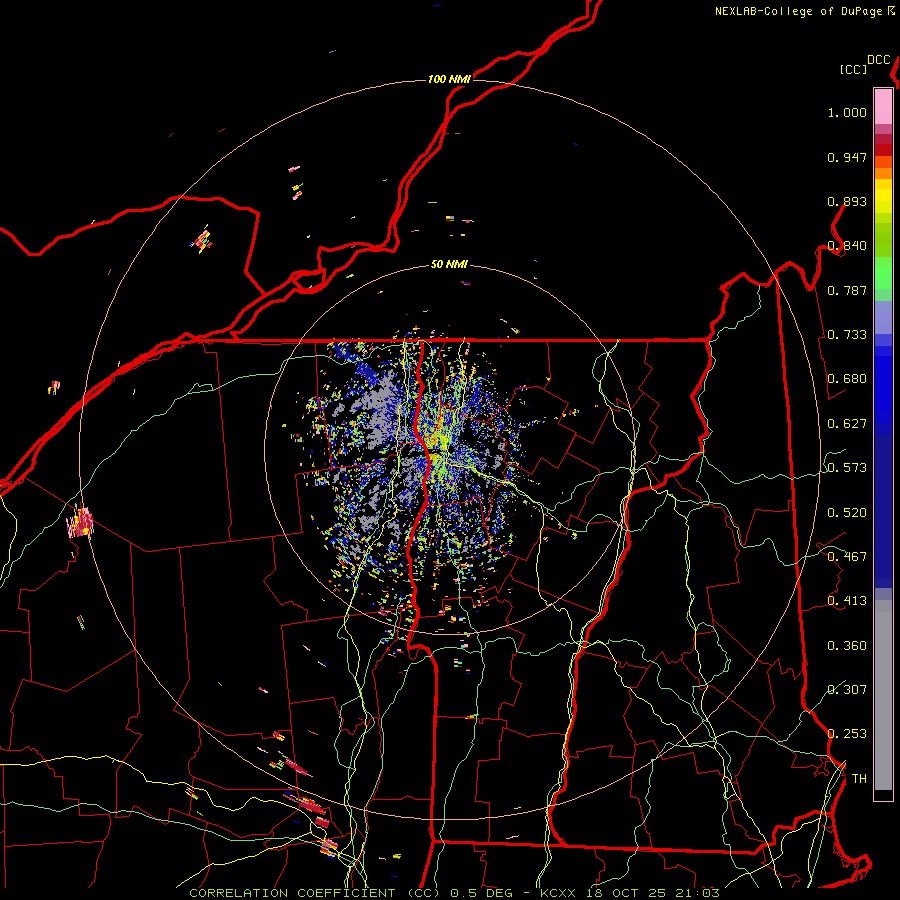
Task: Pick the bright green segment of the color bar
Action: [x=883, y=273]
